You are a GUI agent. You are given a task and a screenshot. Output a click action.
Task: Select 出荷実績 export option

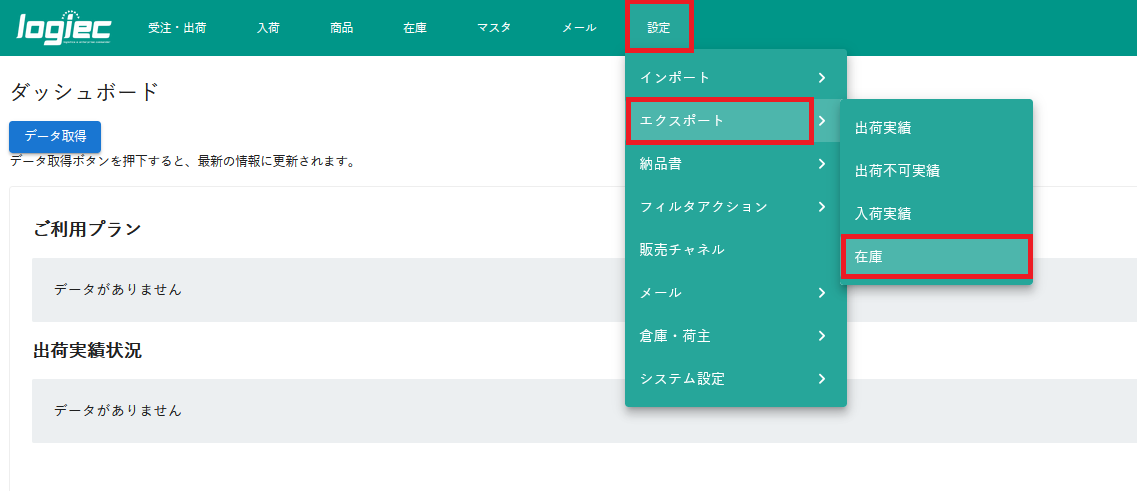coord(883,128)
